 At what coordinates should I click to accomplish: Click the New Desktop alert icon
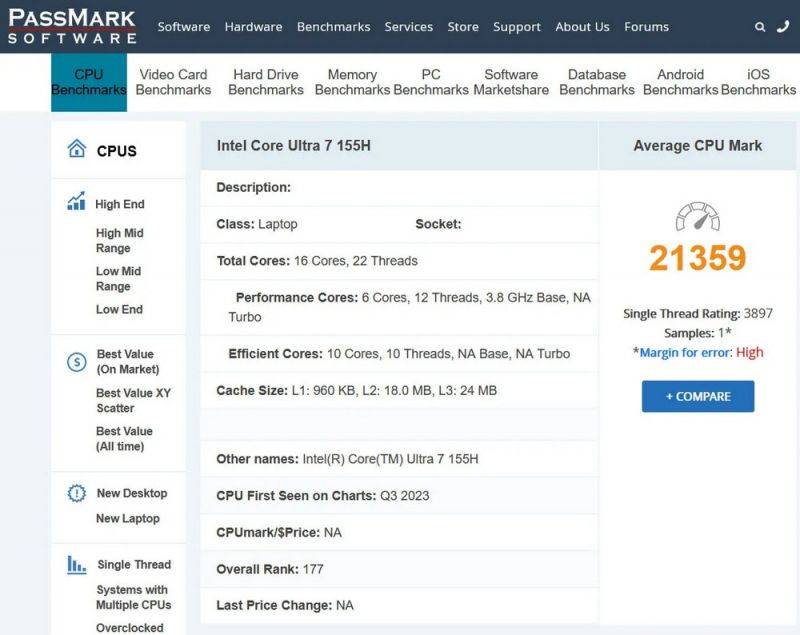77,493
